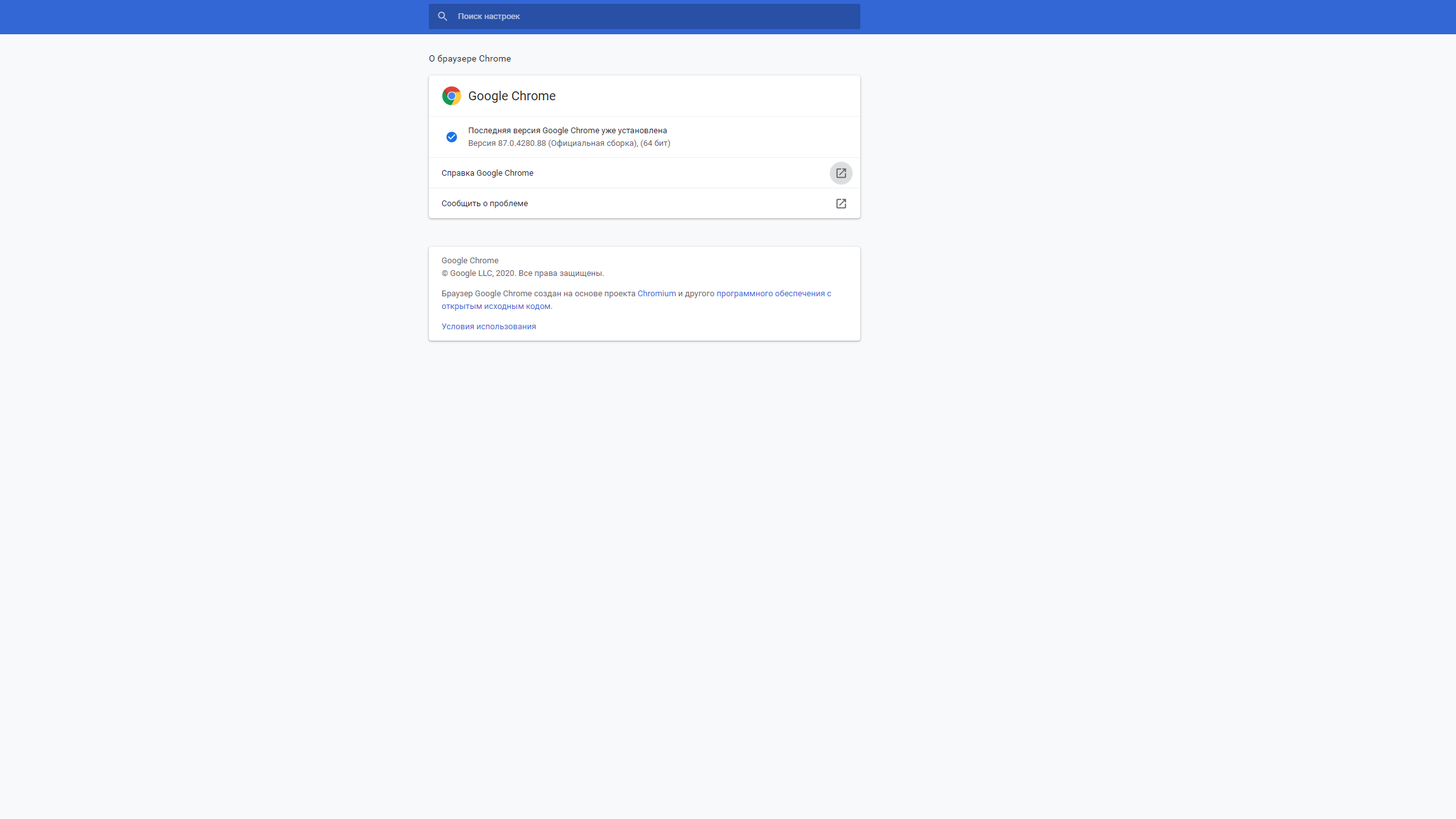Click the blue update checkmark icon
1456x819 pixels.
pos(452,137)
